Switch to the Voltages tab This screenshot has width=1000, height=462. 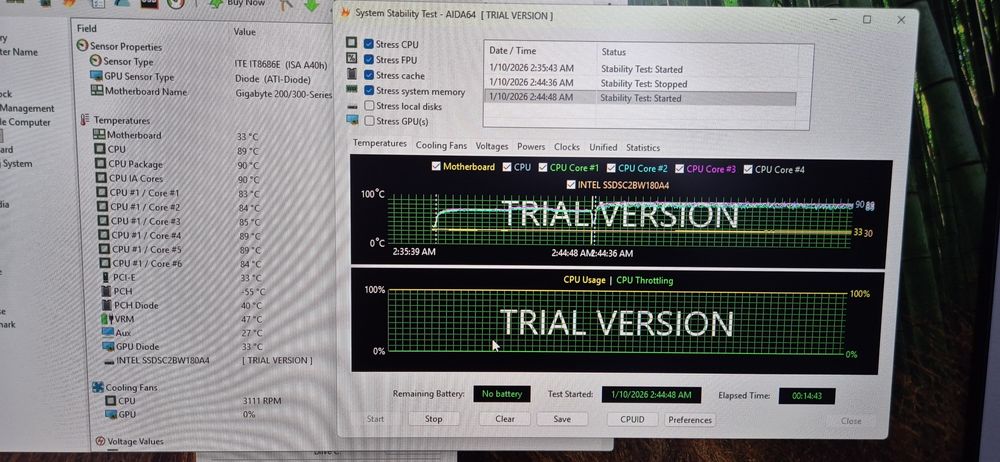point(492,146)
